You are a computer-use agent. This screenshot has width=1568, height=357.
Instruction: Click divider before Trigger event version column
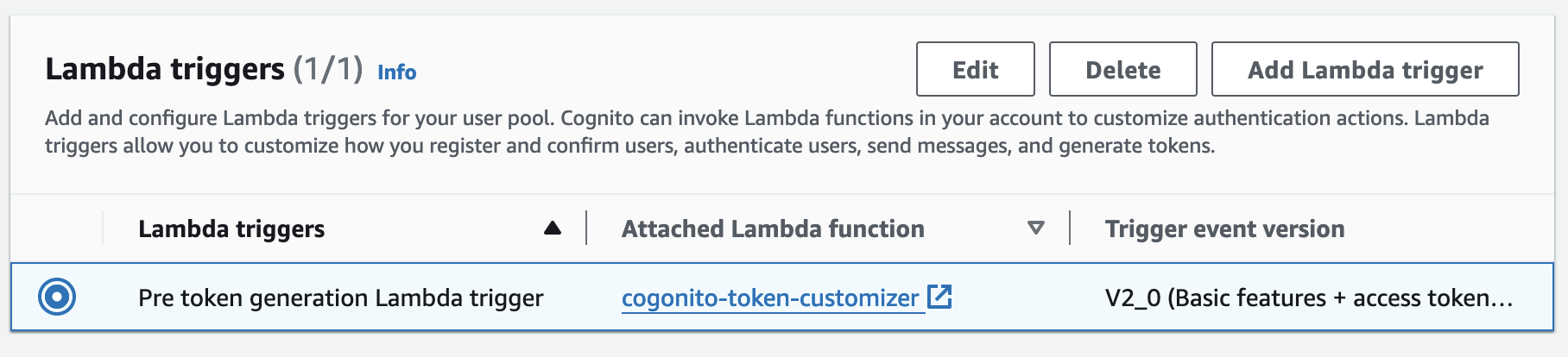click(x=1070, y=228)
